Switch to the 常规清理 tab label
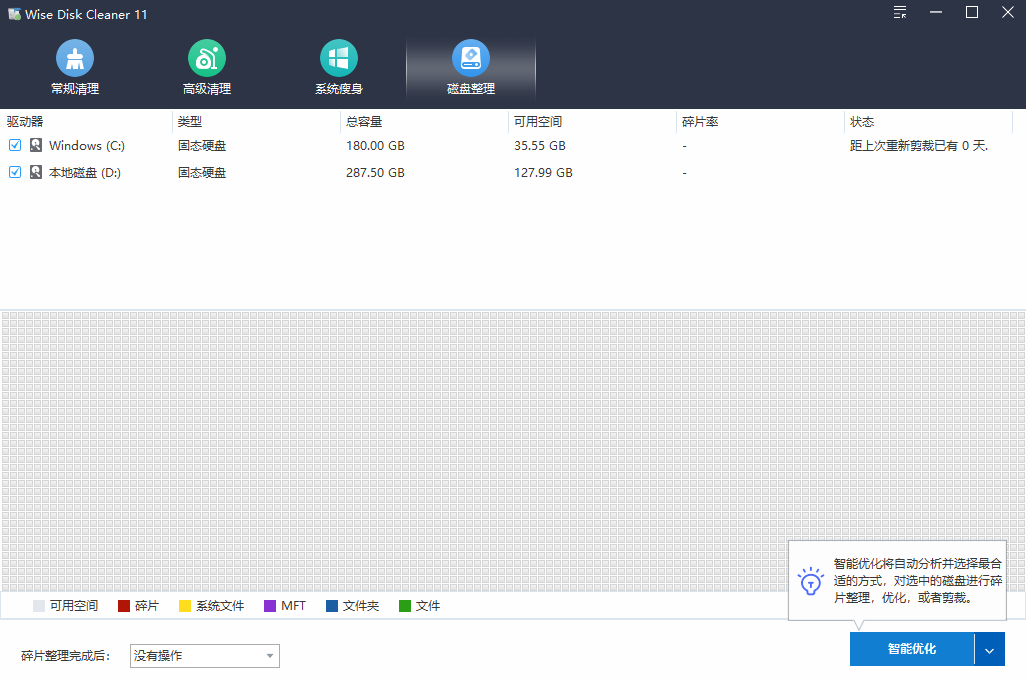 point(75,89)
